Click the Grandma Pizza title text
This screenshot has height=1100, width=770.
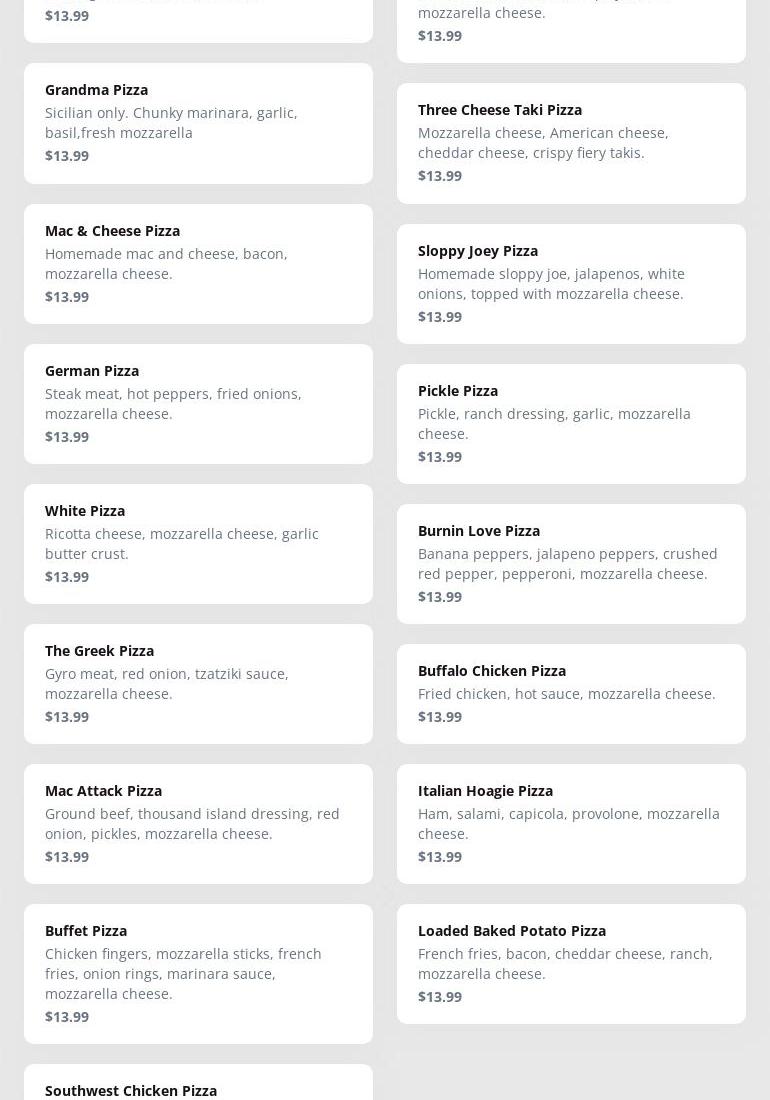click(x=96, y=90)
